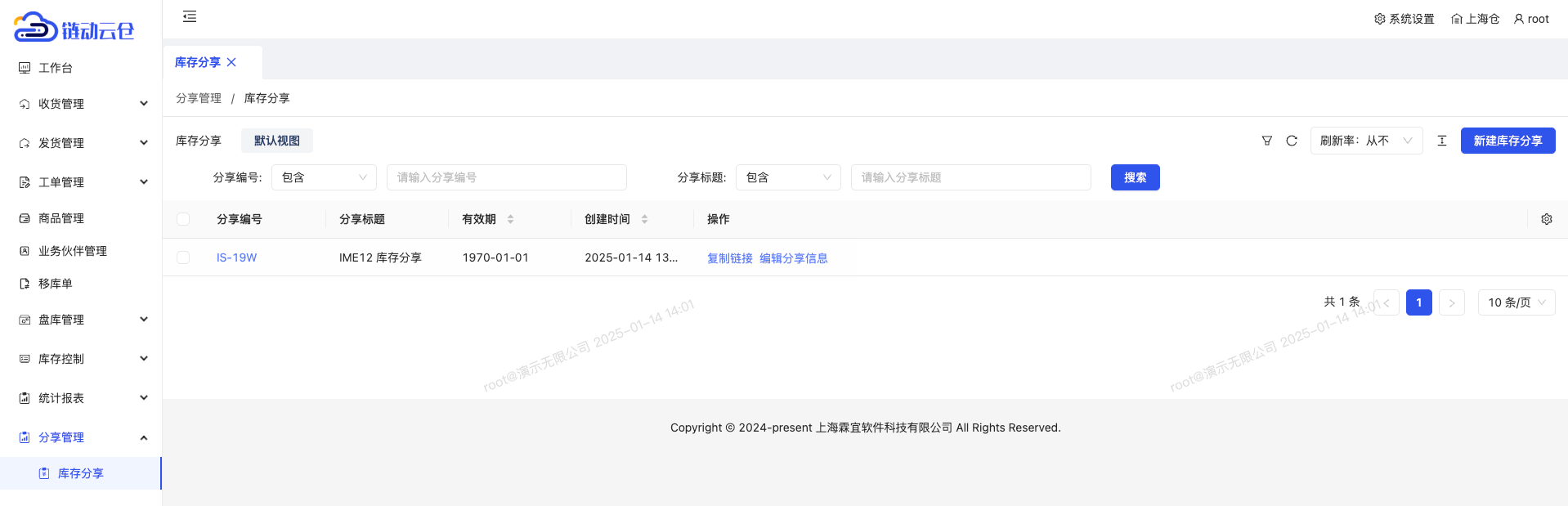1568x506 pixels.
Task: Open the 10 条/页 page size dropdown
Action: click(x=1516, y=302)
